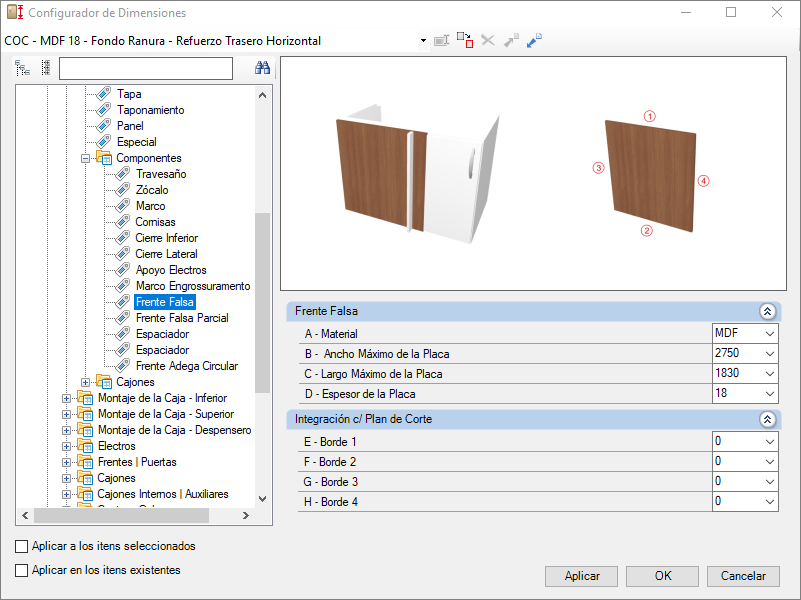Click the grey arrow export icon in toolbar

pyautogui.click(x=511, y=40)
